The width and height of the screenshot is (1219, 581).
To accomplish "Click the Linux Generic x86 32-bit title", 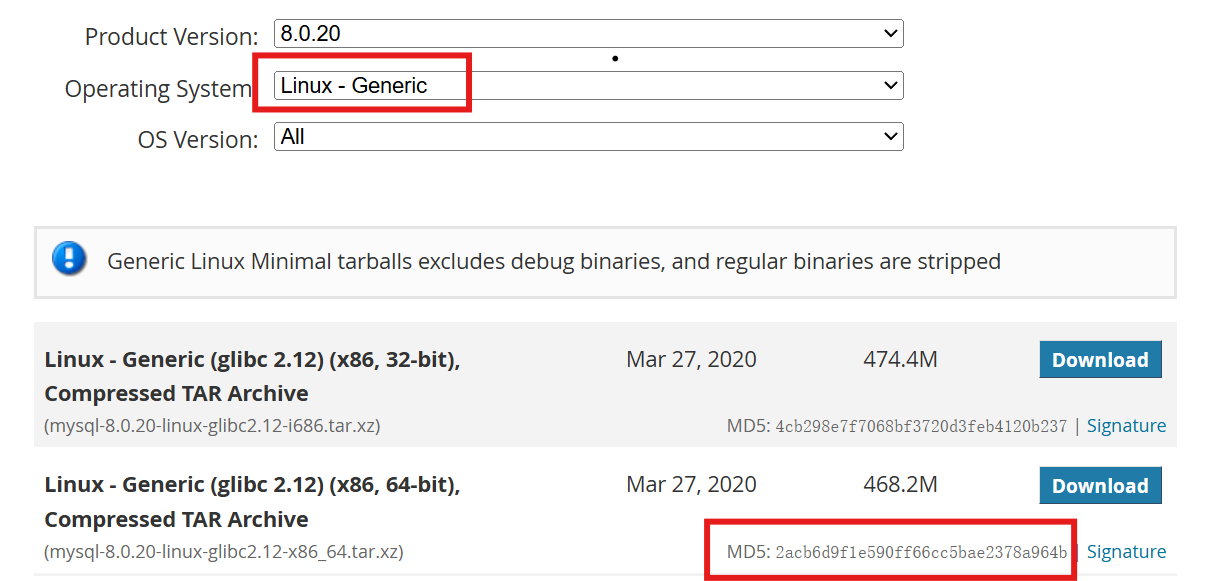I will [252, 376].
